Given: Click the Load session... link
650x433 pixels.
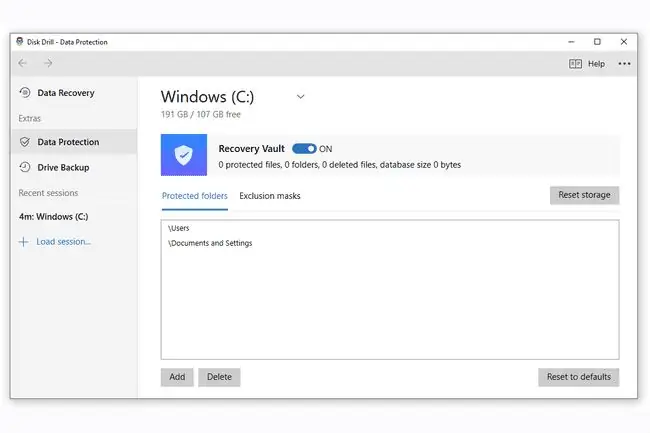Looking at the screenshot, I should [x=63, y=242].
